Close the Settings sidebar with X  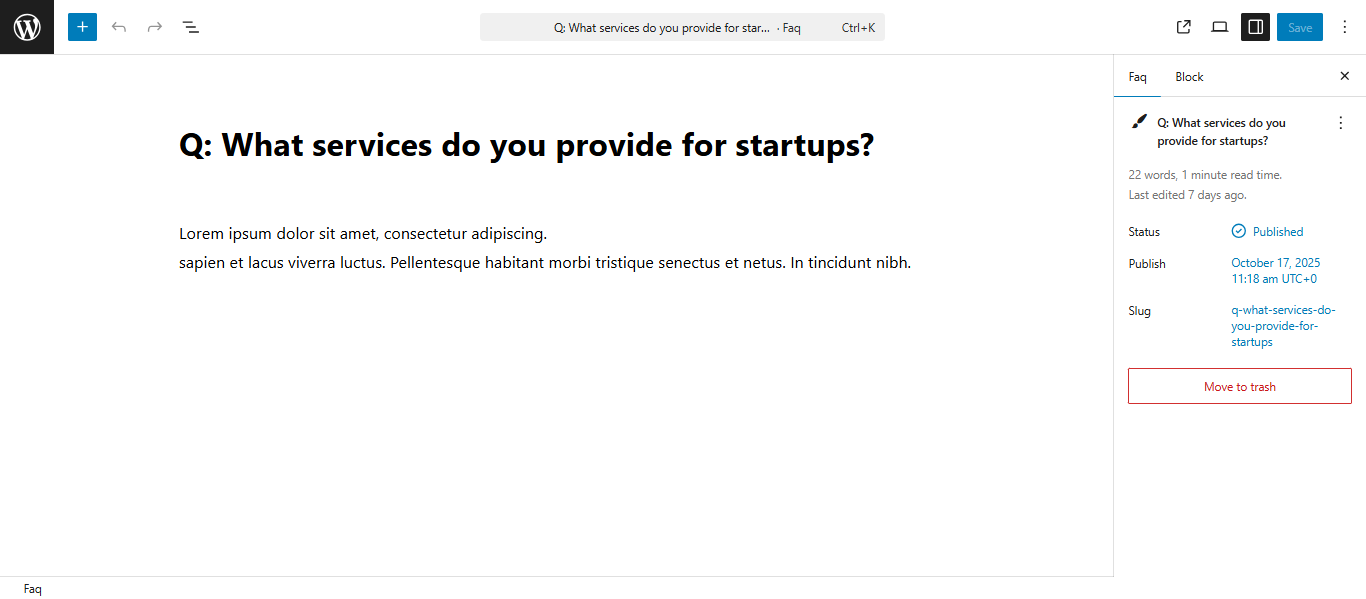pyautogui.click(x=1345, y=76)
